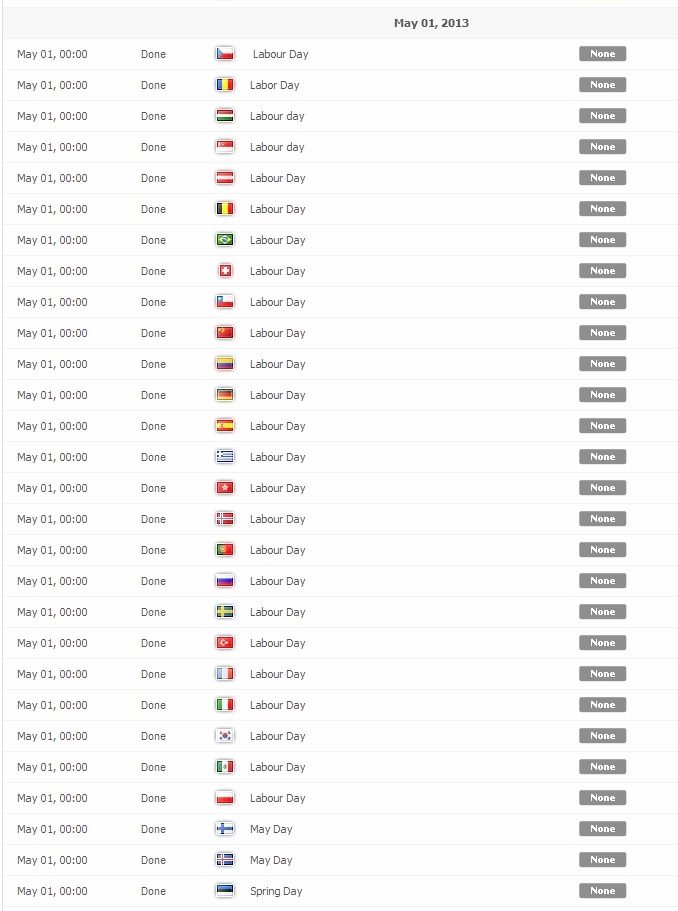Click the Romanian flag beside Labor Day
Screen dimensions: 678x911
(x=225, y=85)
